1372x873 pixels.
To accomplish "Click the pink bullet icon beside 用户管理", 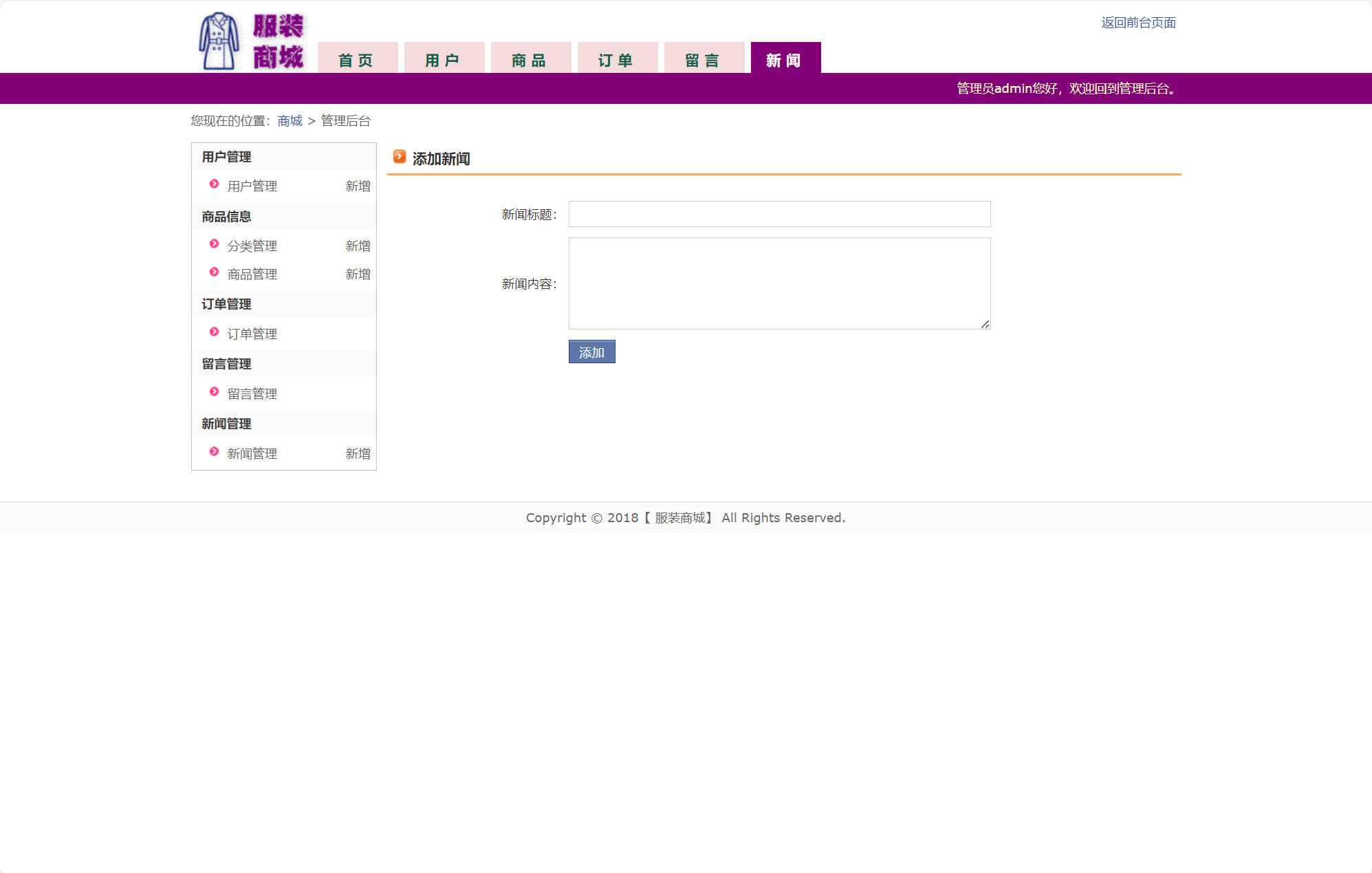I will tap(214, 184).
